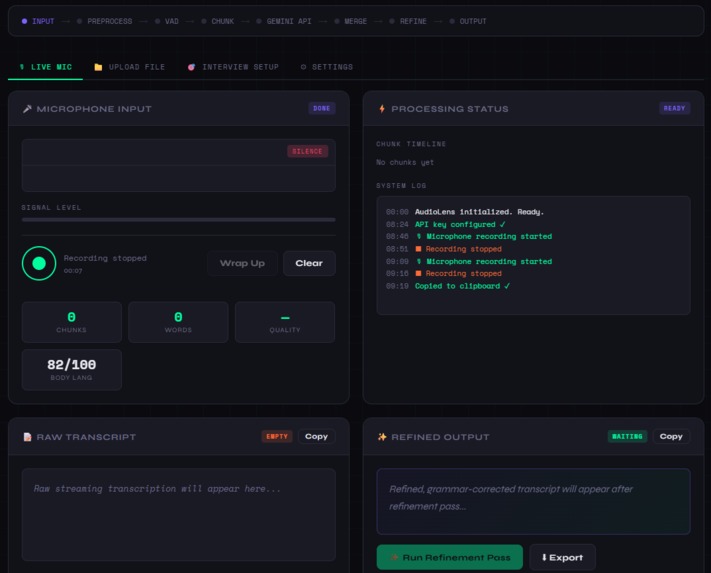
Task: Click the audio waveform display area
Action: pyautogui.click(x=179, y=165)
